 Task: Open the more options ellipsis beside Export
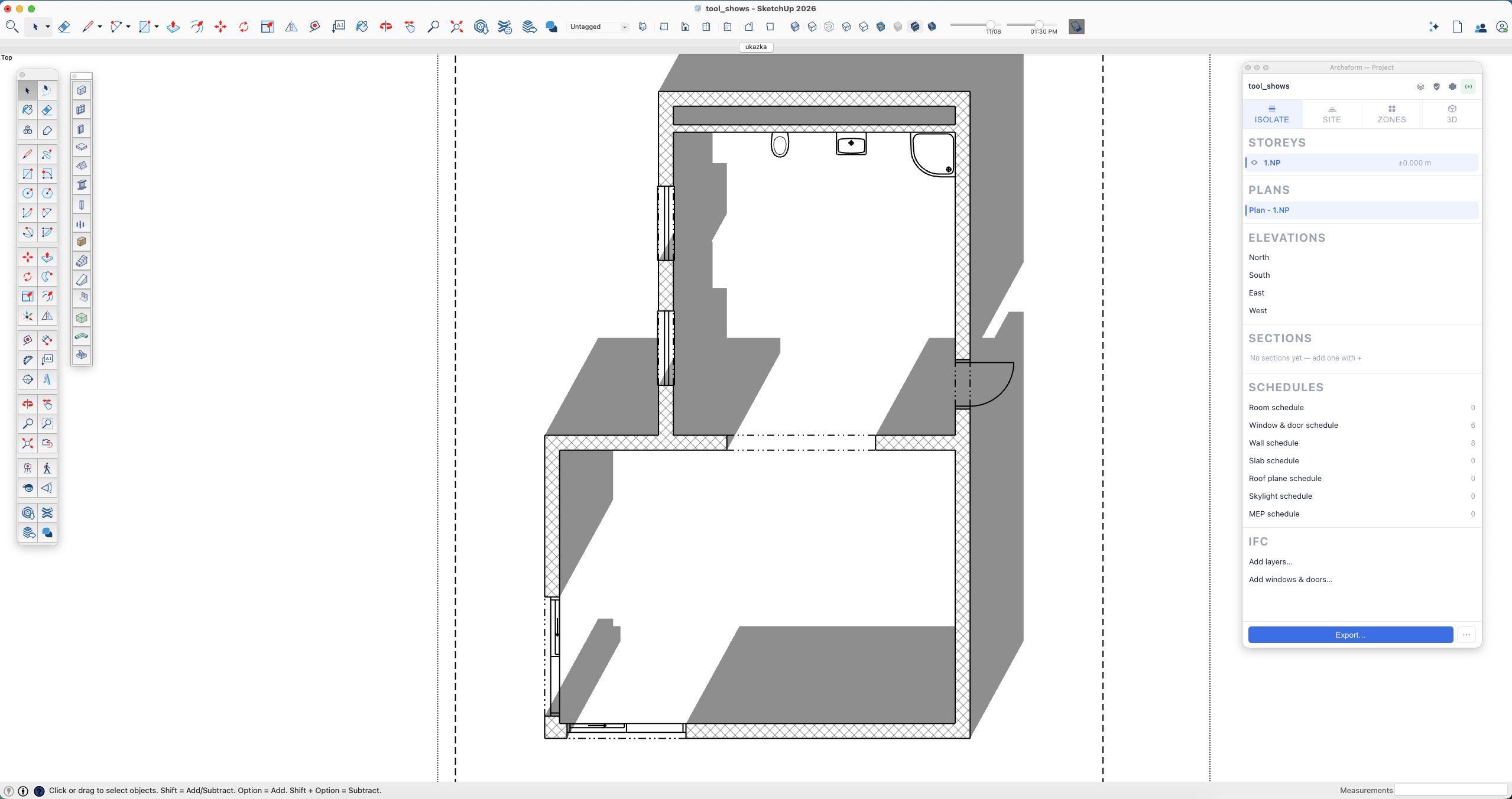tap(1466, 635)
